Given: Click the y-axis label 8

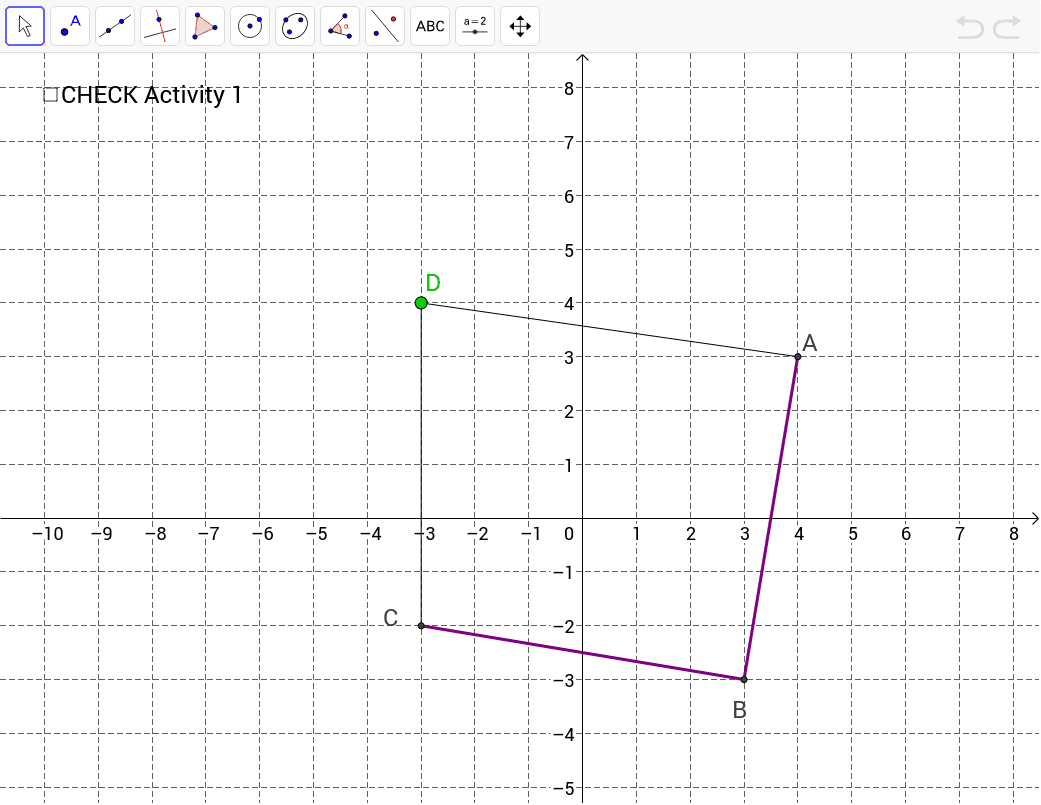Looking at the screenshot, I should pyautogui.click(x=569, y=88).
